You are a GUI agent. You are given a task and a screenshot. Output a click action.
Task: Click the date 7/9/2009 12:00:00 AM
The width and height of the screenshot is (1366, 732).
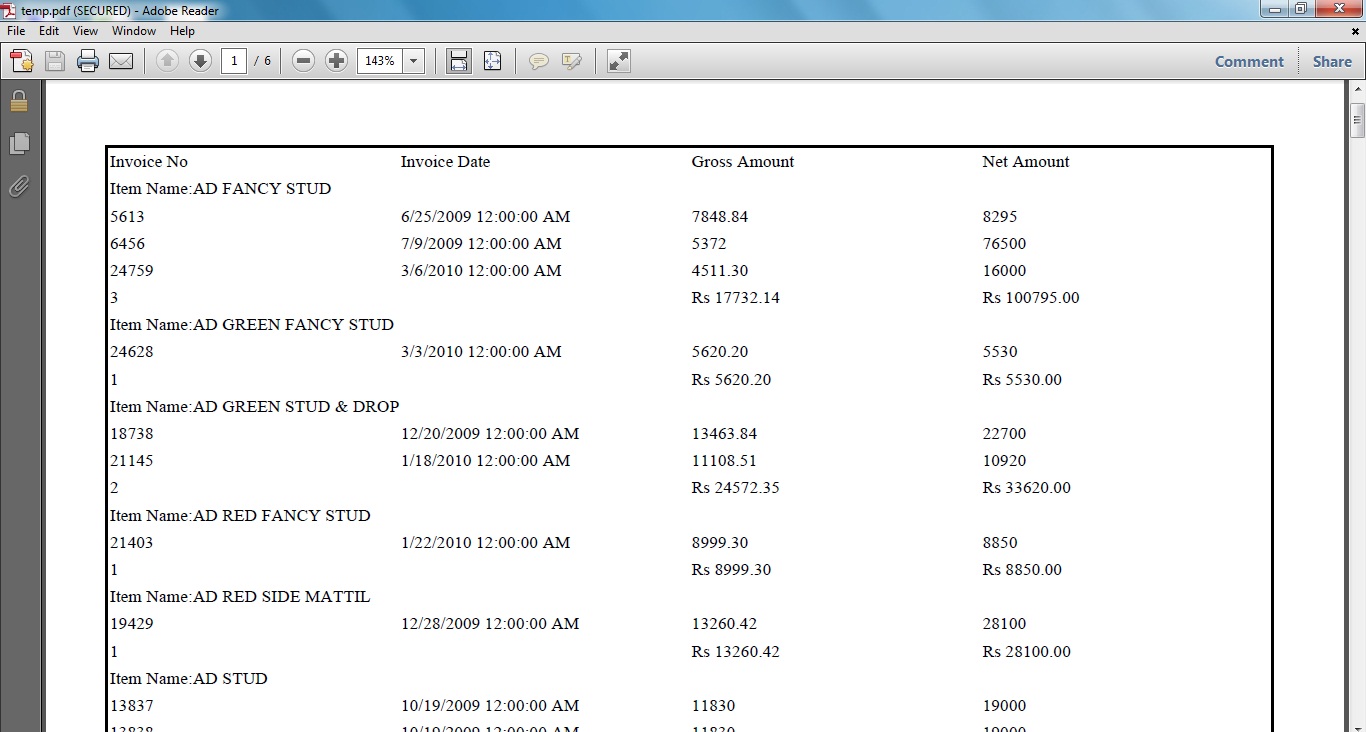coord(481,244)
